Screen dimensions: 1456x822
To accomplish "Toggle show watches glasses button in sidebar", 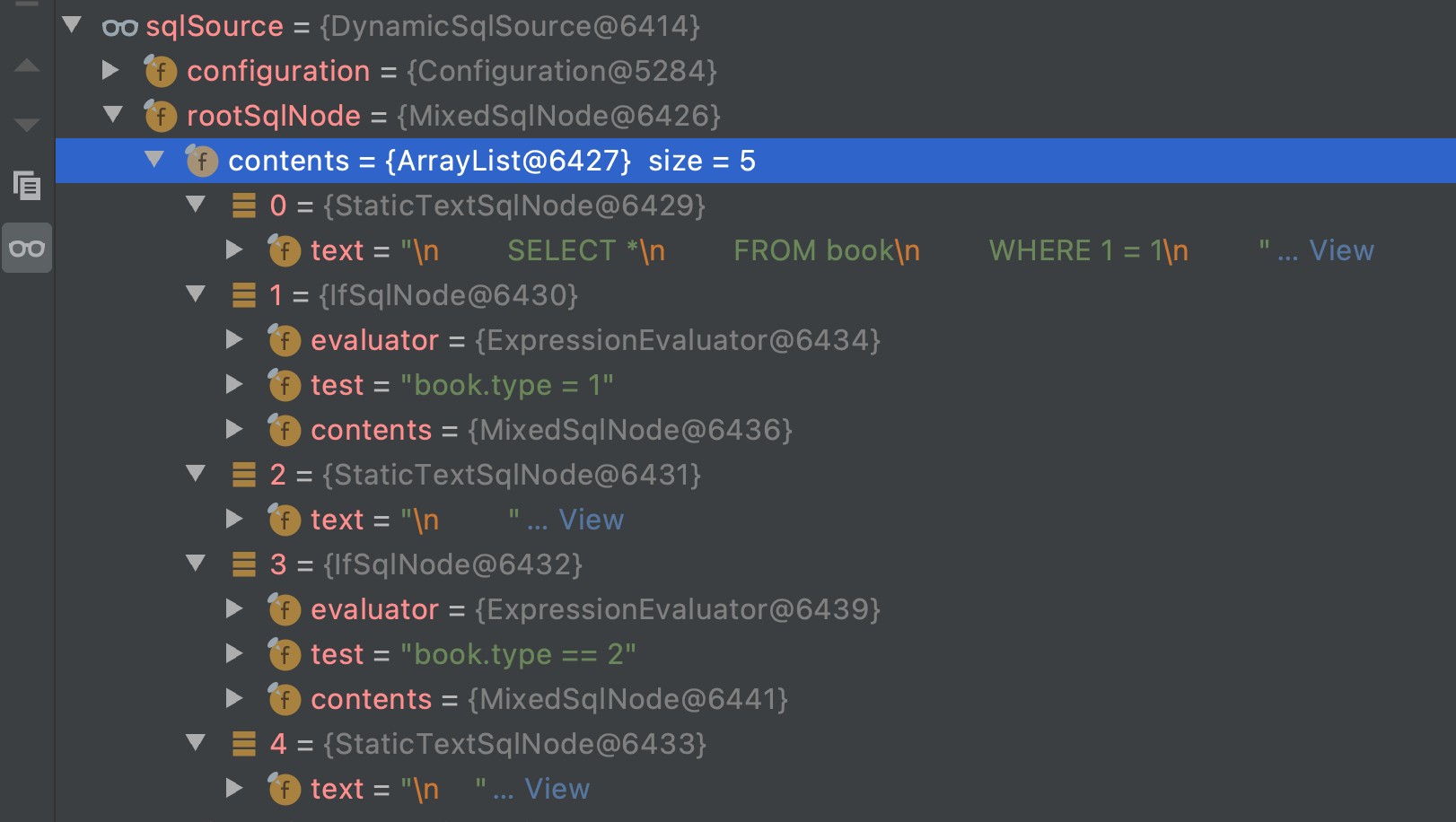I will point(27,248).
